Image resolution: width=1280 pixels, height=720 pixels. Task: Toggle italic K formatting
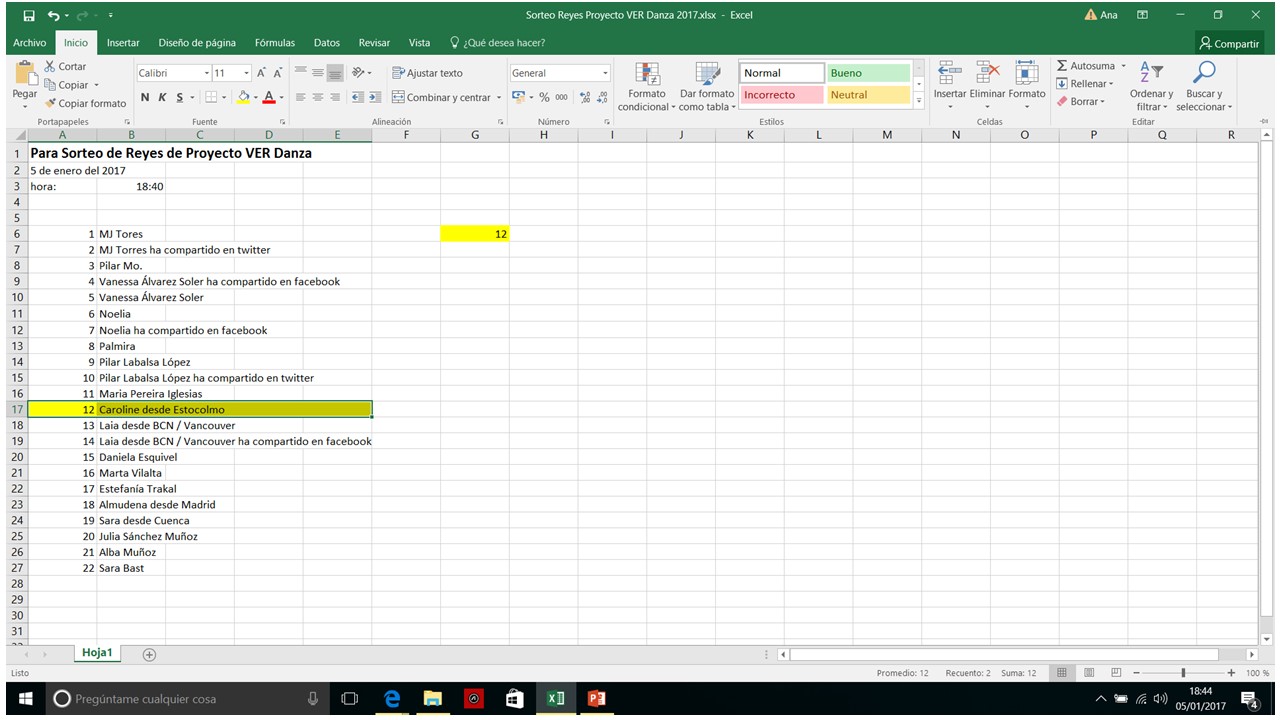162,97
